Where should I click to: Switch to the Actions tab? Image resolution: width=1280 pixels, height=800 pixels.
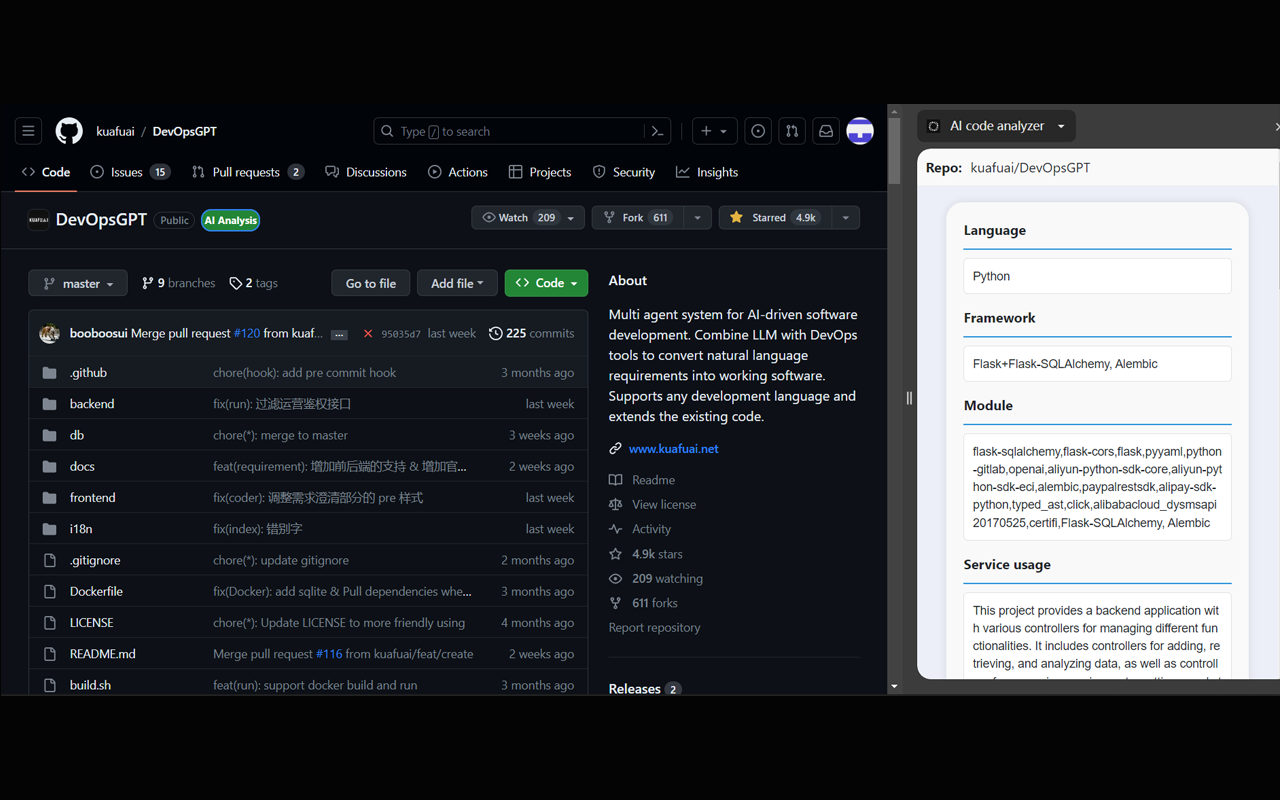coord(458,172)
